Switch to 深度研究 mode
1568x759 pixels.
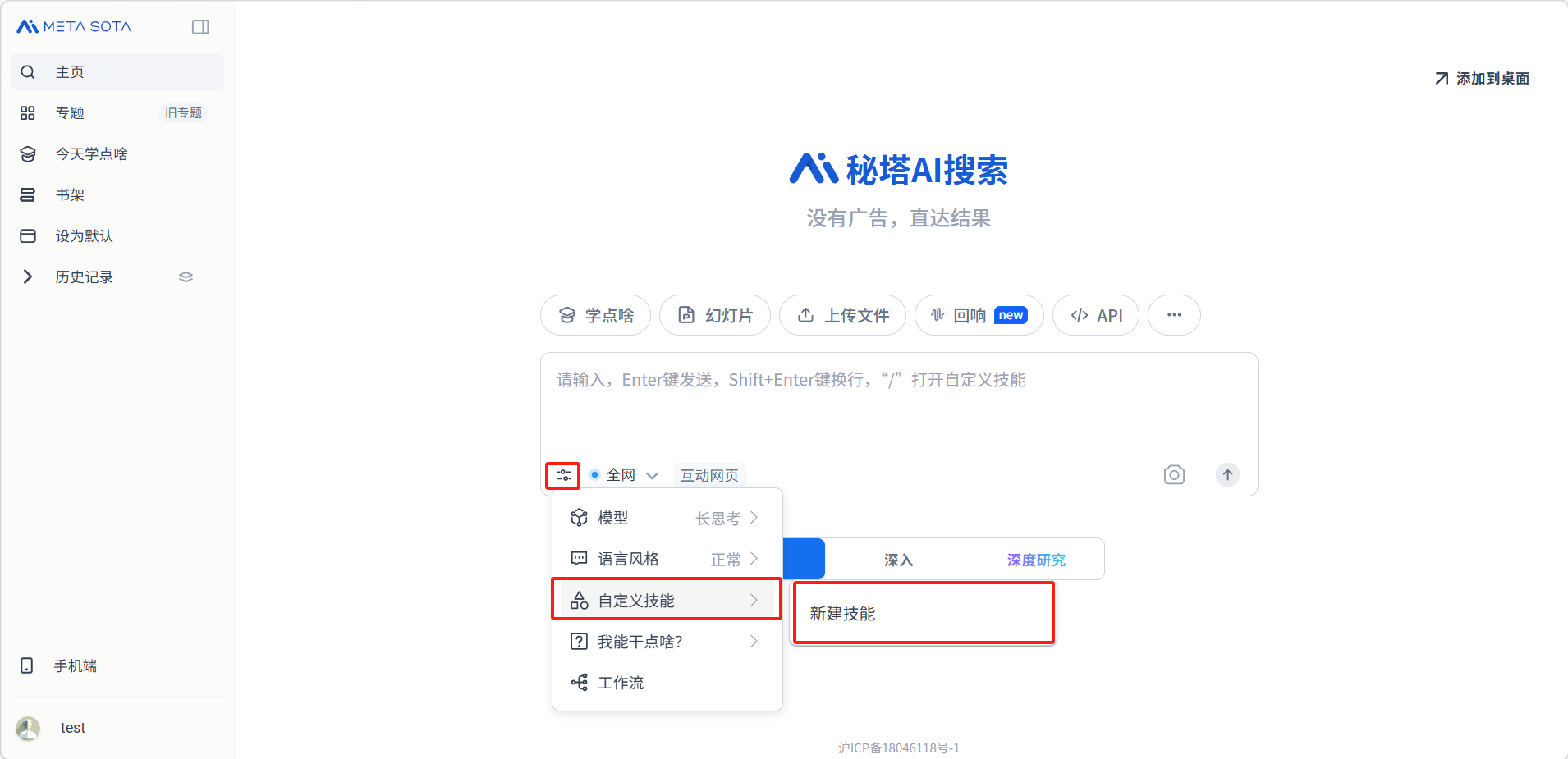tap(1035, 560)
